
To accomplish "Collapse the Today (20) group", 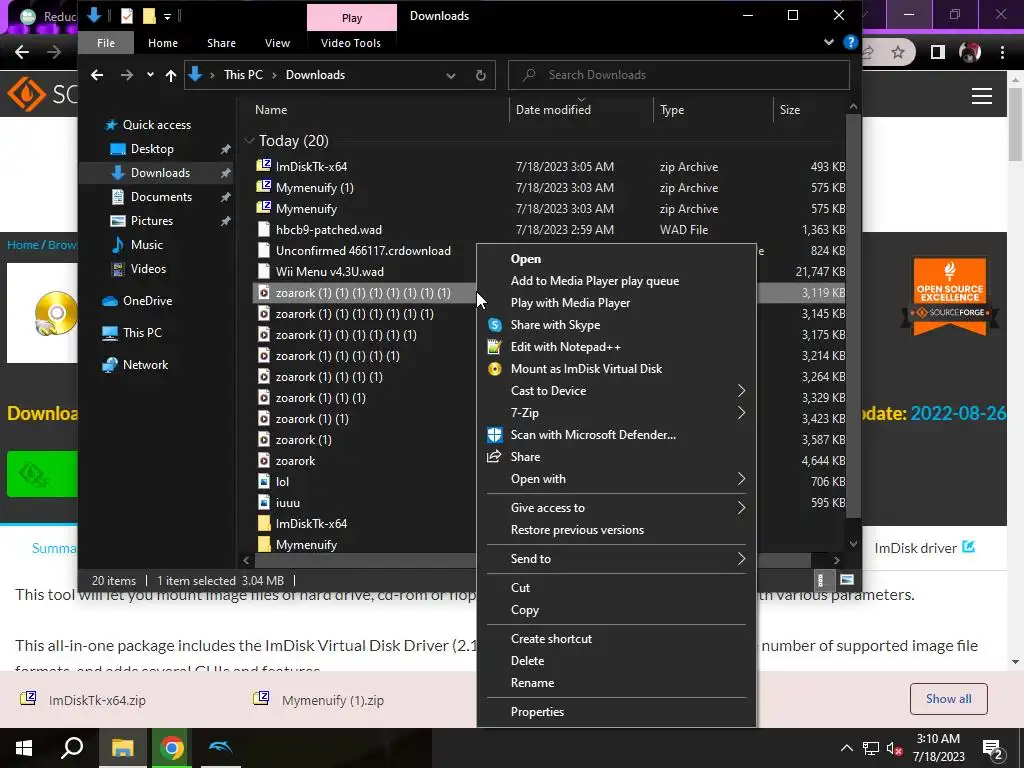I will (x=249, y=140).
